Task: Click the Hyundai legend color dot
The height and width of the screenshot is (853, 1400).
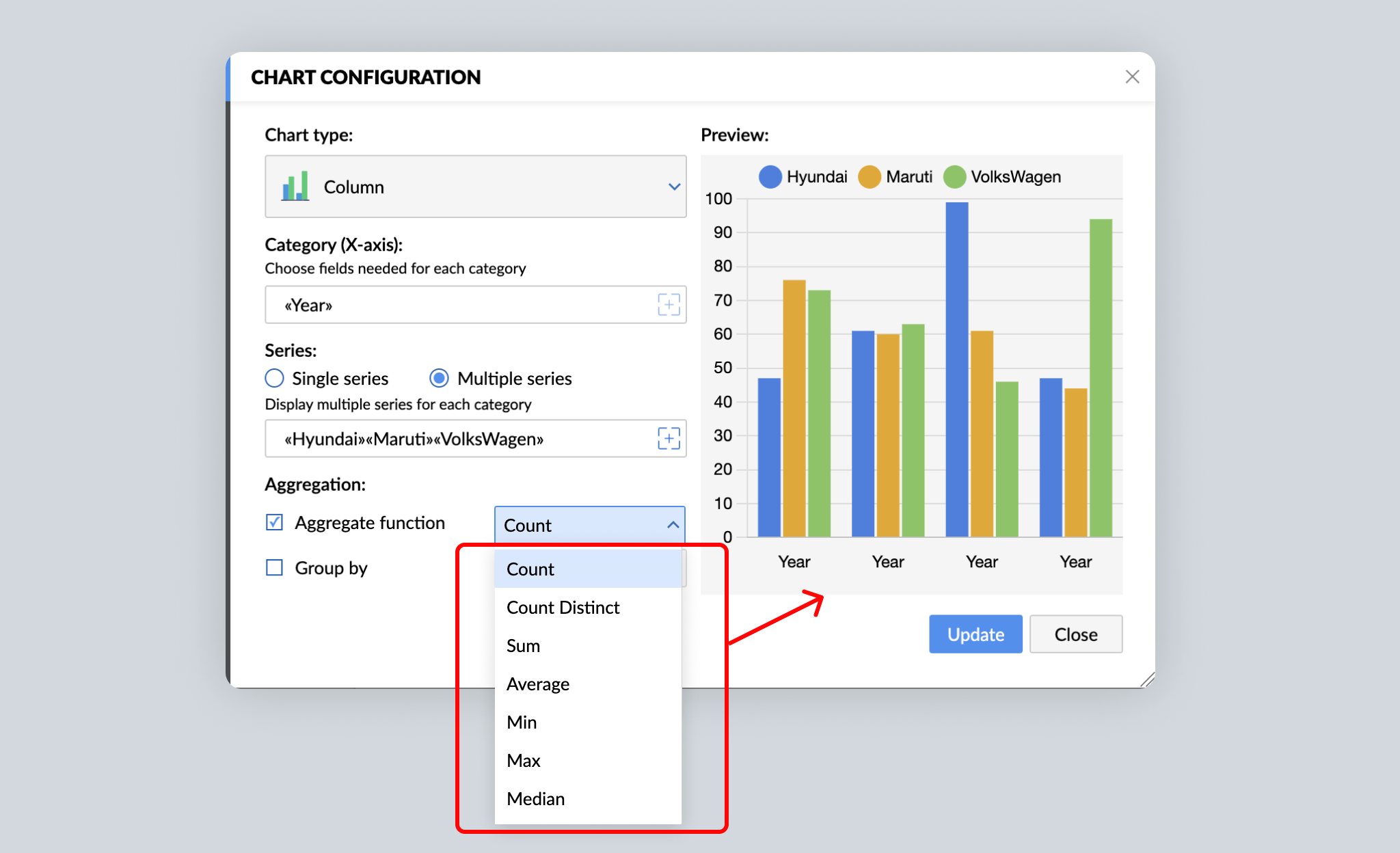Action: (770, 176)
